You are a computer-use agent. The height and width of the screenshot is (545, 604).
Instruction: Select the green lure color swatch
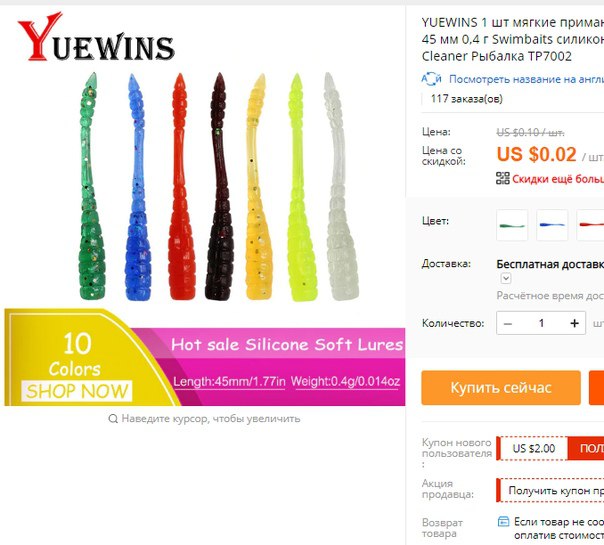[x=512, y=225]
